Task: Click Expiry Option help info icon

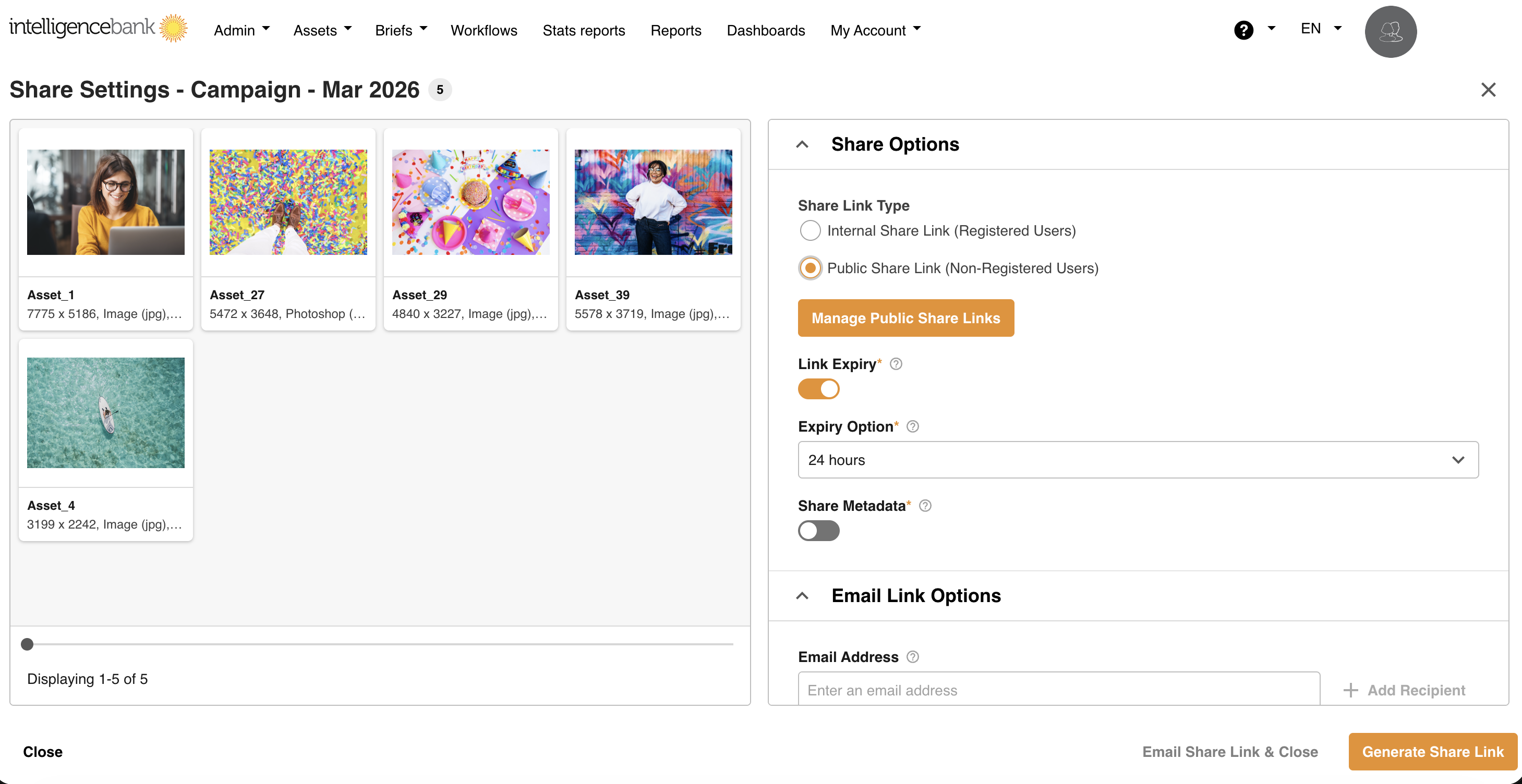Action: pos(912,426)
